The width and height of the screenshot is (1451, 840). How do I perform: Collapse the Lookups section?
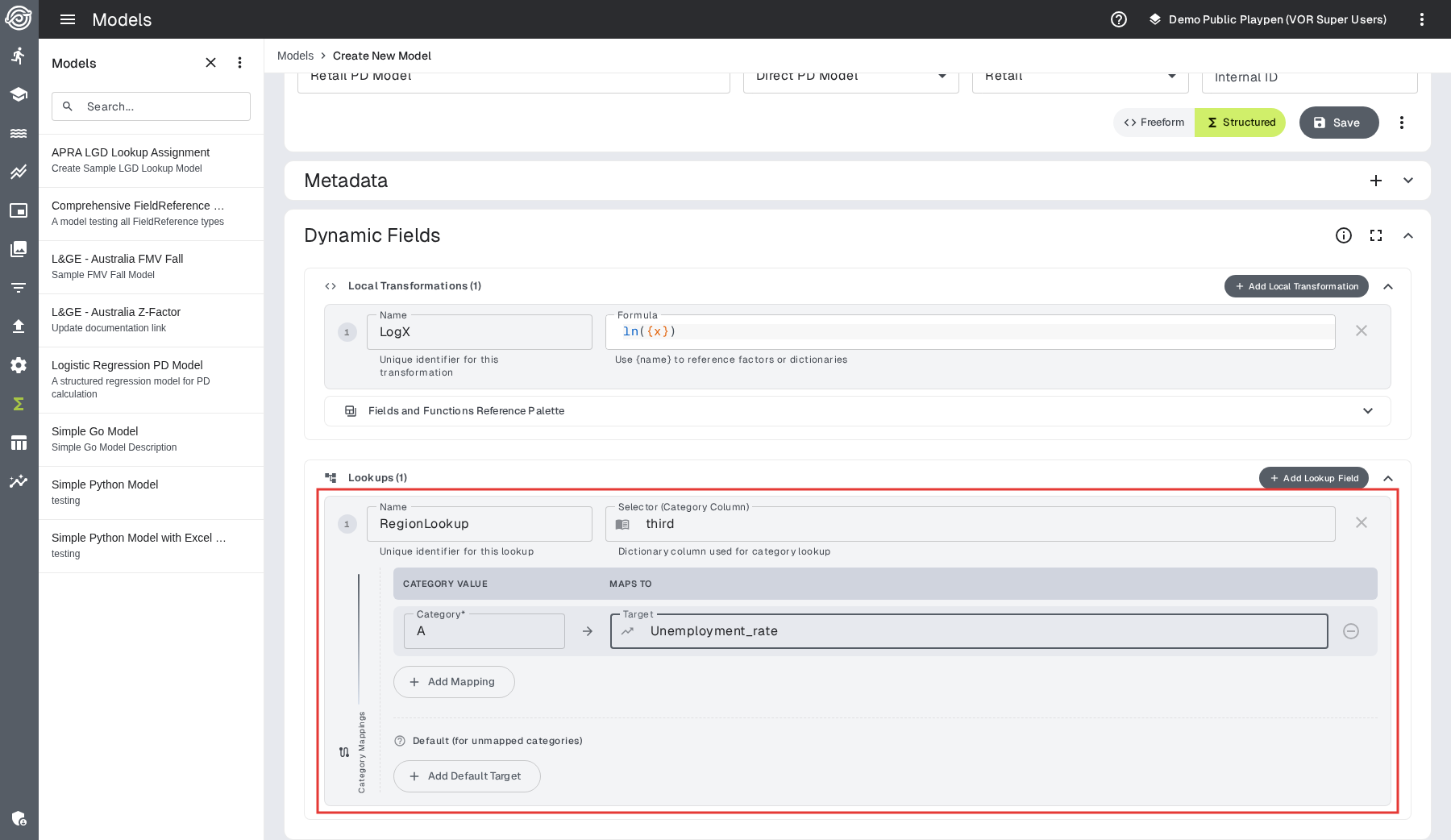1388,479
